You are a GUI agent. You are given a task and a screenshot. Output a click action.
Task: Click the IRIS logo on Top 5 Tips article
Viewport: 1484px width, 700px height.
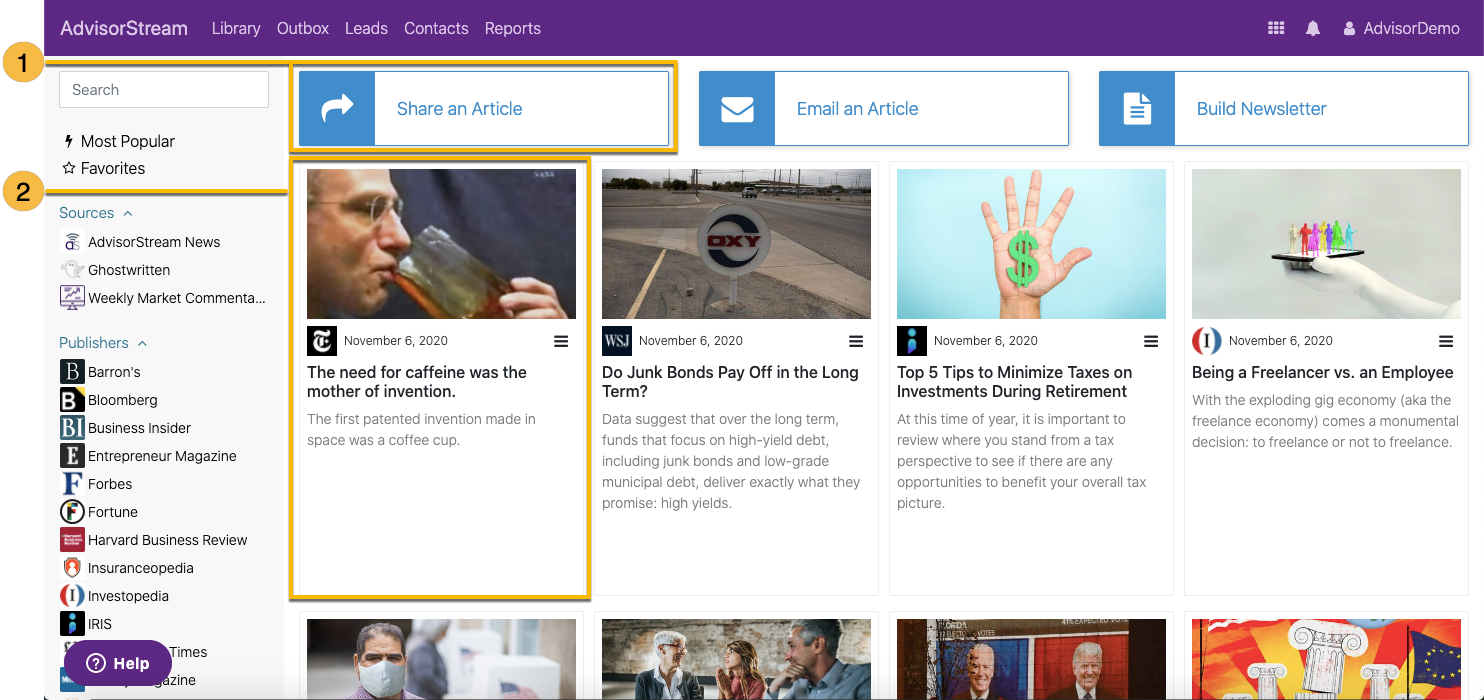pyautogui.click(x=912, y=341)
